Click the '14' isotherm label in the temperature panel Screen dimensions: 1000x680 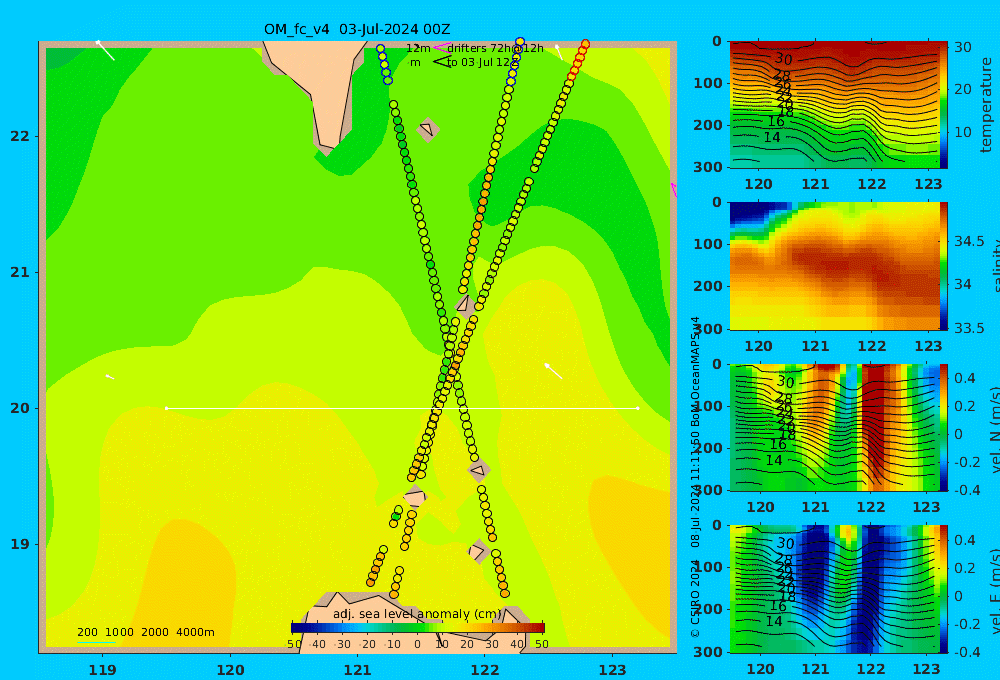[x=772, y=137]
